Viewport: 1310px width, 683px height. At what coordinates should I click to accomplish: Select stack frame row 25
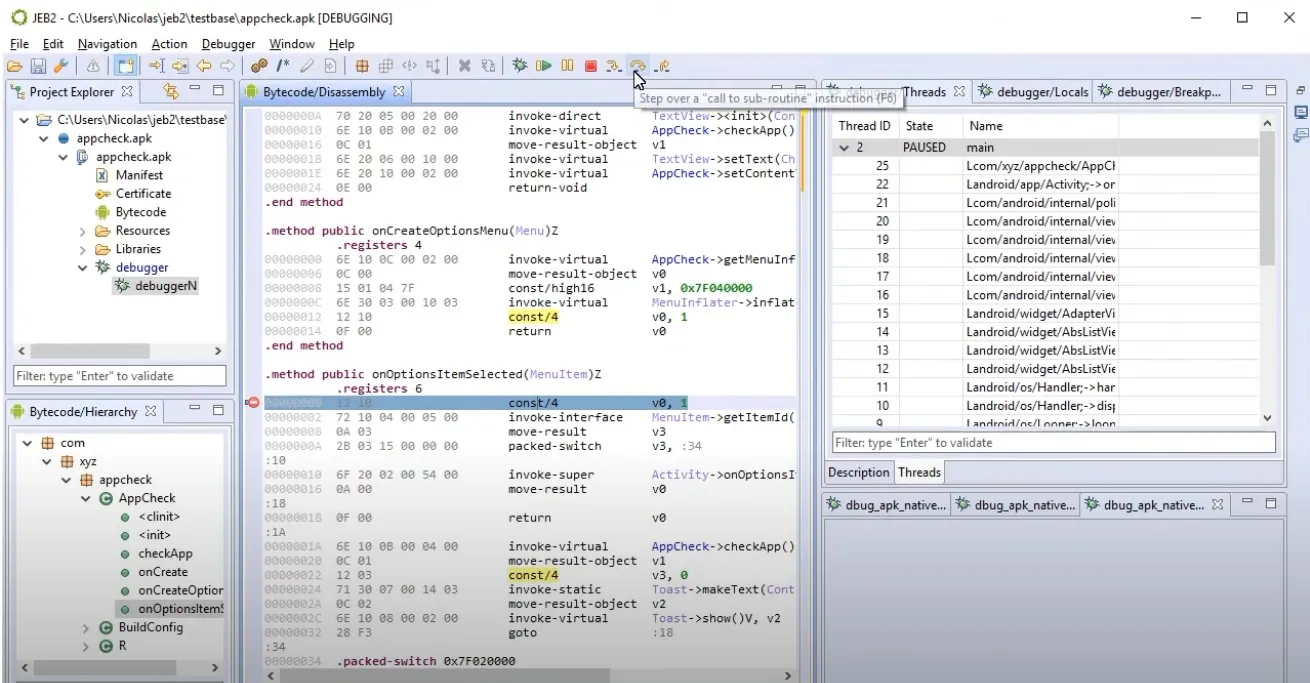pos(1044,166)
